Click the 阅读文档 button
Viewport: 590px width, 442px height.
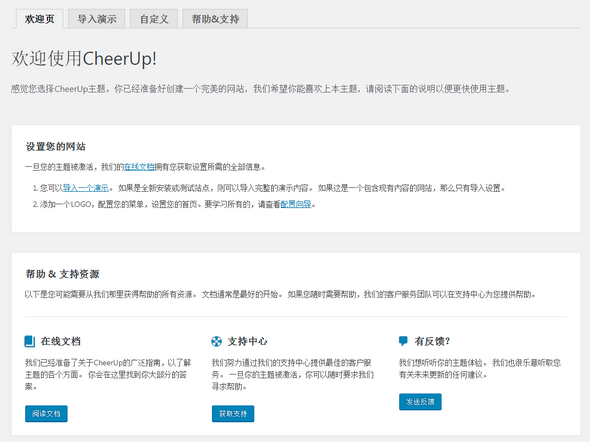(x=46, y=414)
